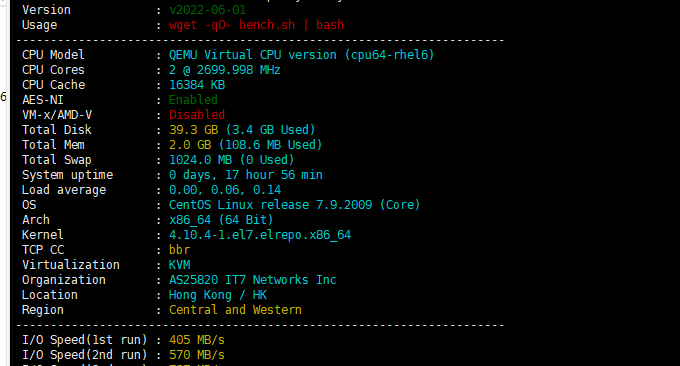Click CentOS Linux release 7.9.2009 (Core)

294,205
